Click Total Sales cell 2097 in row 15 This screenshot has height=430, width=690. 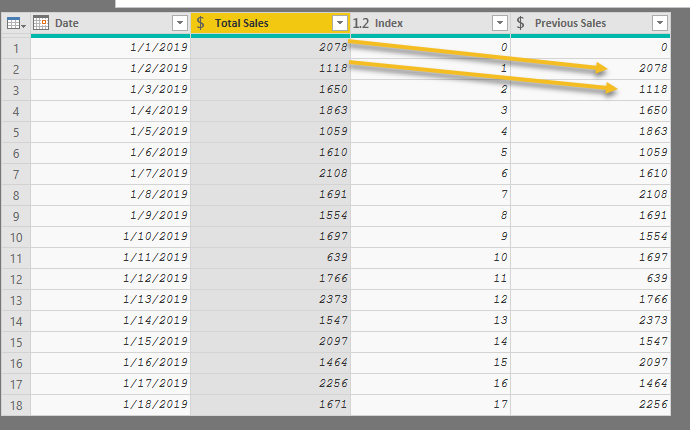(271, 342)
